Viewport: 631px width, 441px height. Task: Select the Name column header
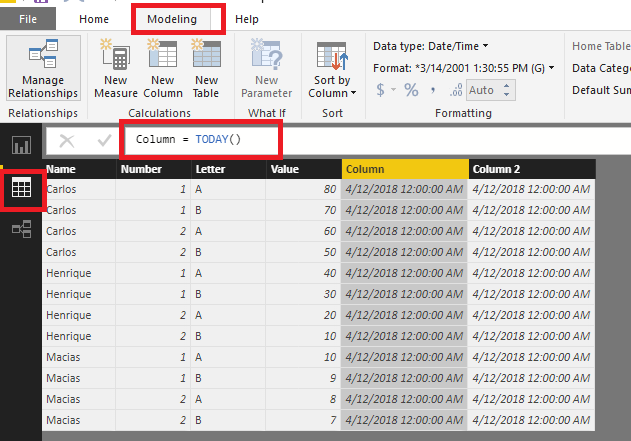coord(79,169)
